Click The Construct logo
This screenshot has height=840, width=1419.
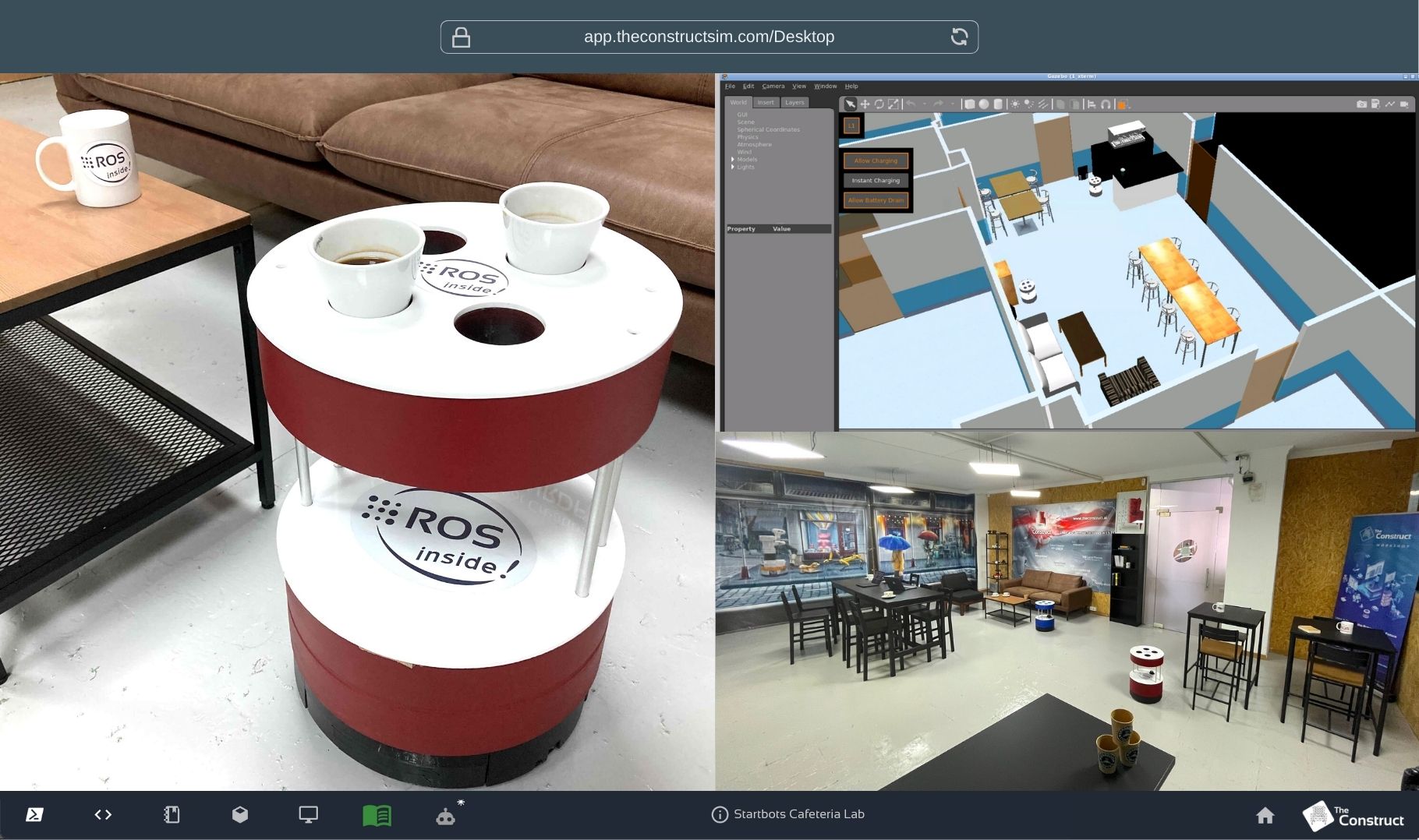[x=1354, y=816]
